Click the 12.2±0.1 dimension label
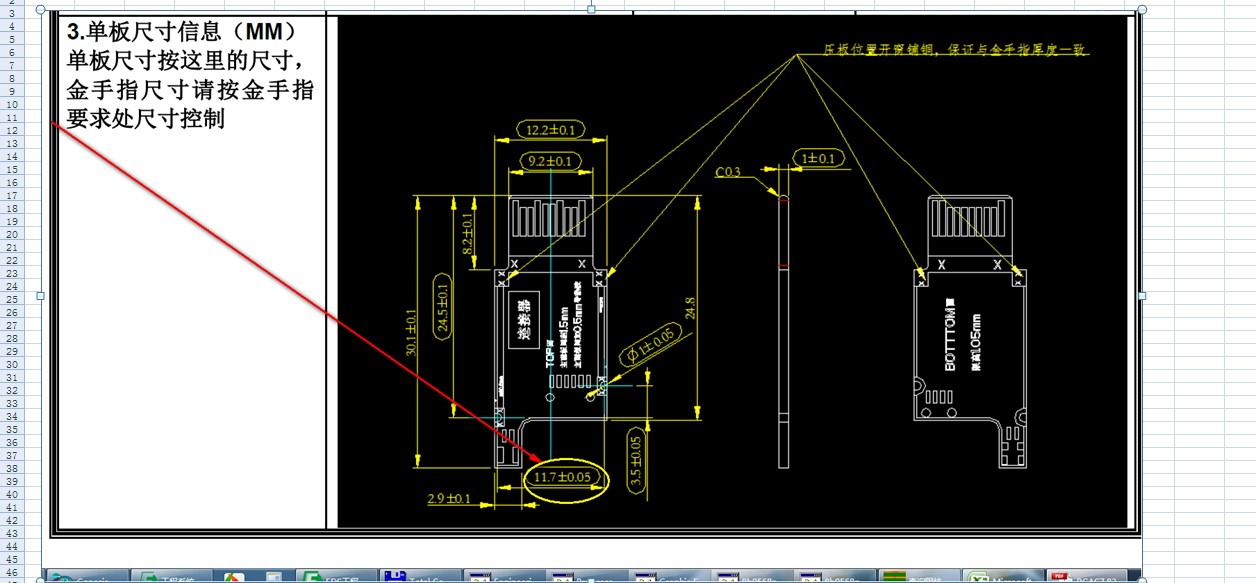 coord(551,130)
